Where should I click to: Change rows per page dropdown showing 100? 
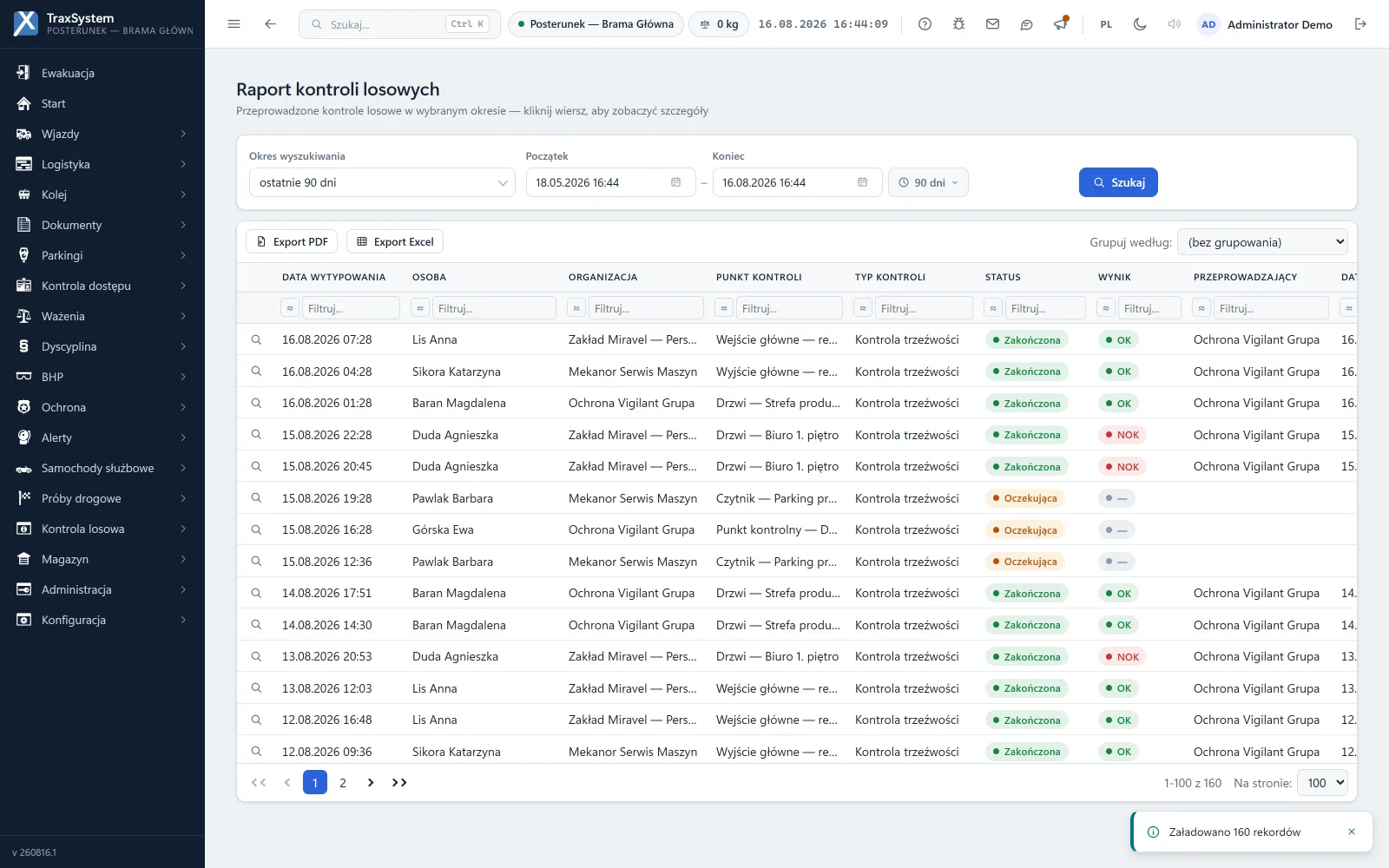point(1322,783)
